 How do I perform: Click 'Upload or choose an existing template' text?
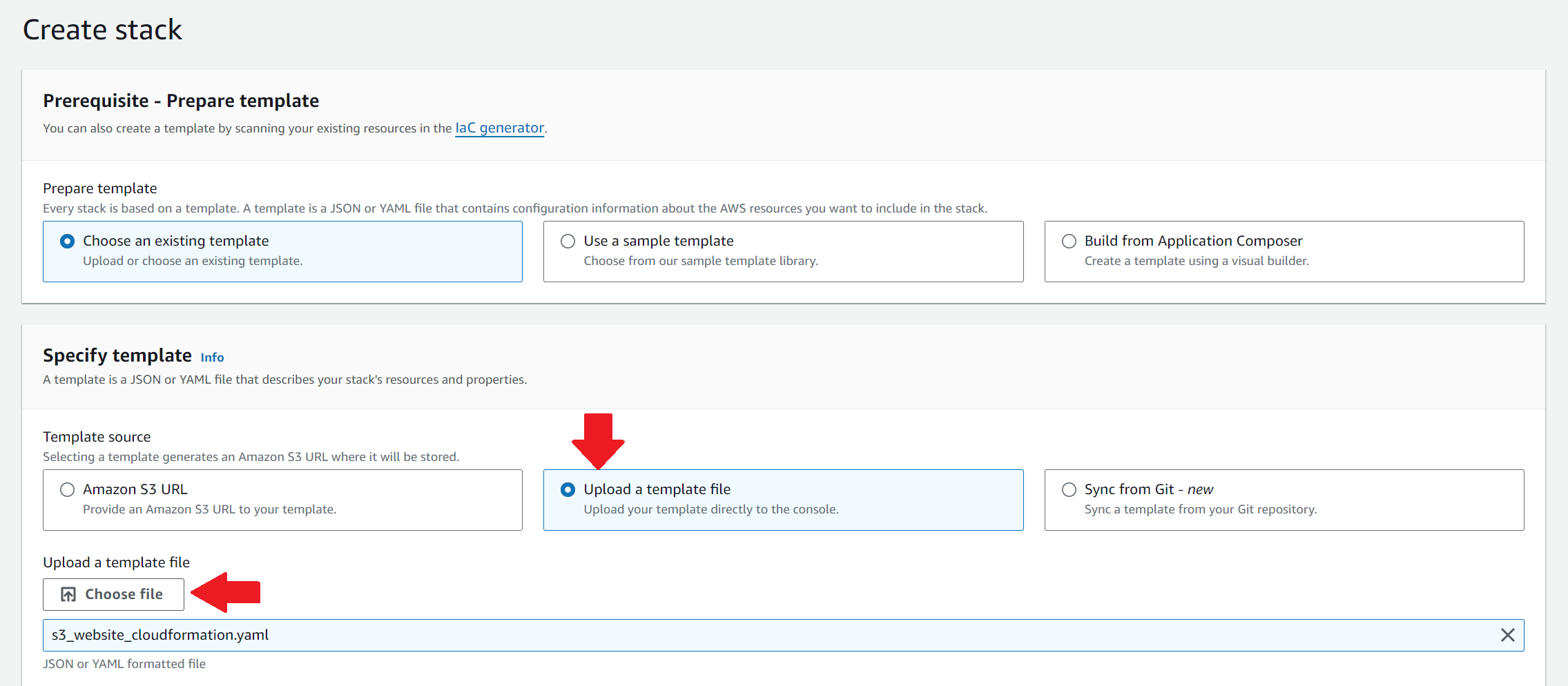(x=193, y=262)
